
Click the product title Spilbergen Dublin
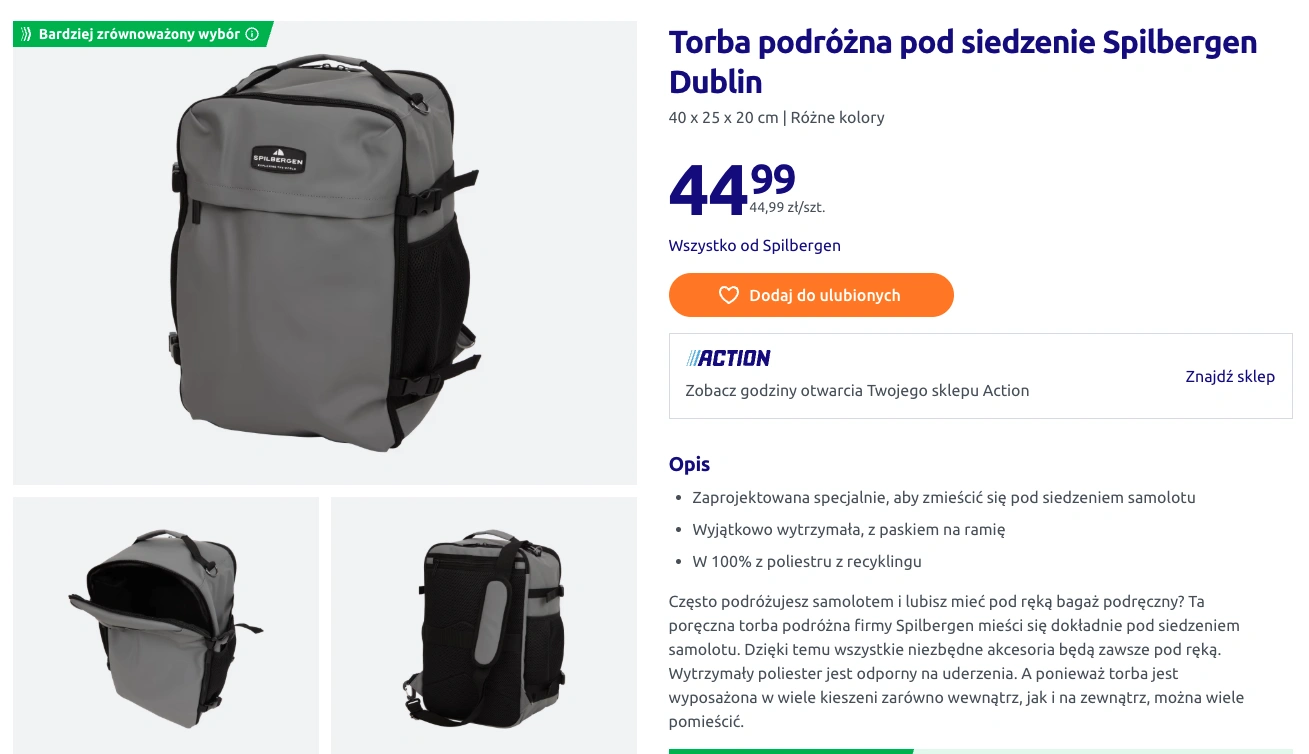click(963, 61)
